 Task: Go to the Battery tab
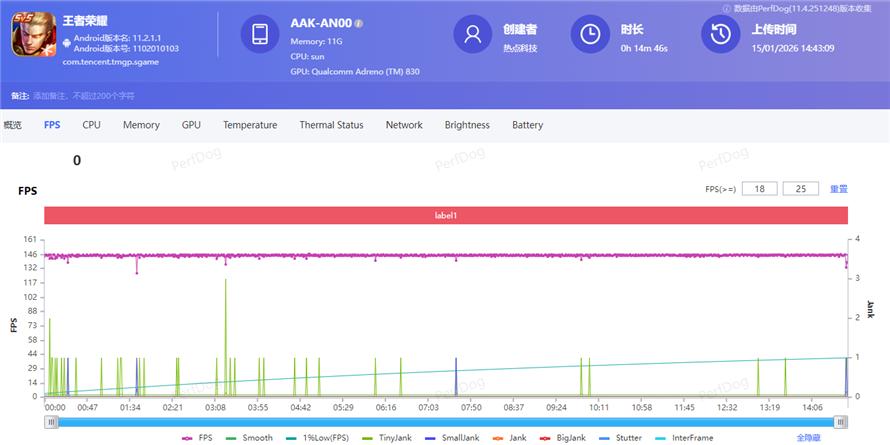[x=527, y=125]
